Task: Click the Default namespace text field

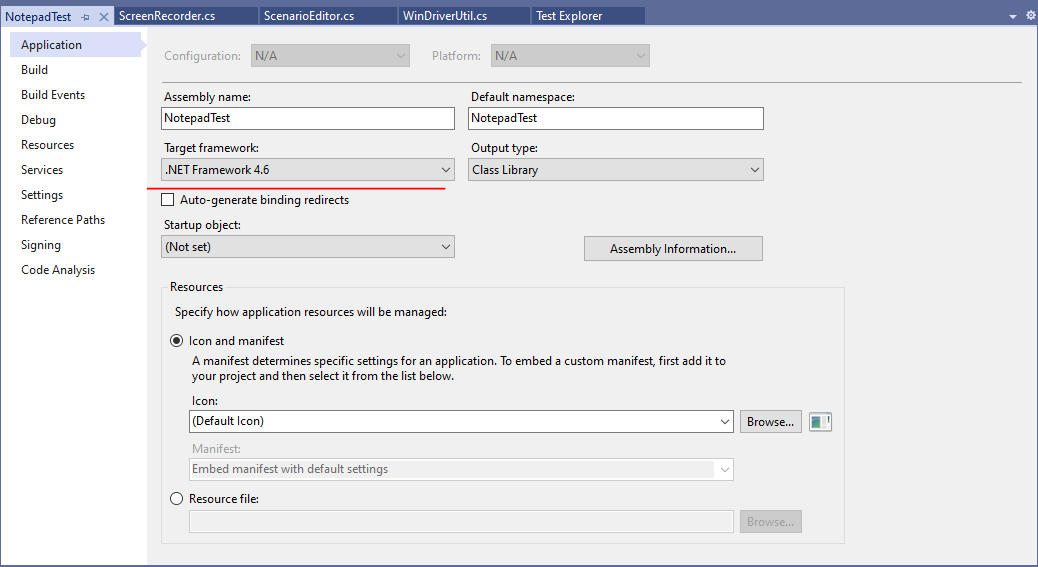Action: (x=616, y=118)
